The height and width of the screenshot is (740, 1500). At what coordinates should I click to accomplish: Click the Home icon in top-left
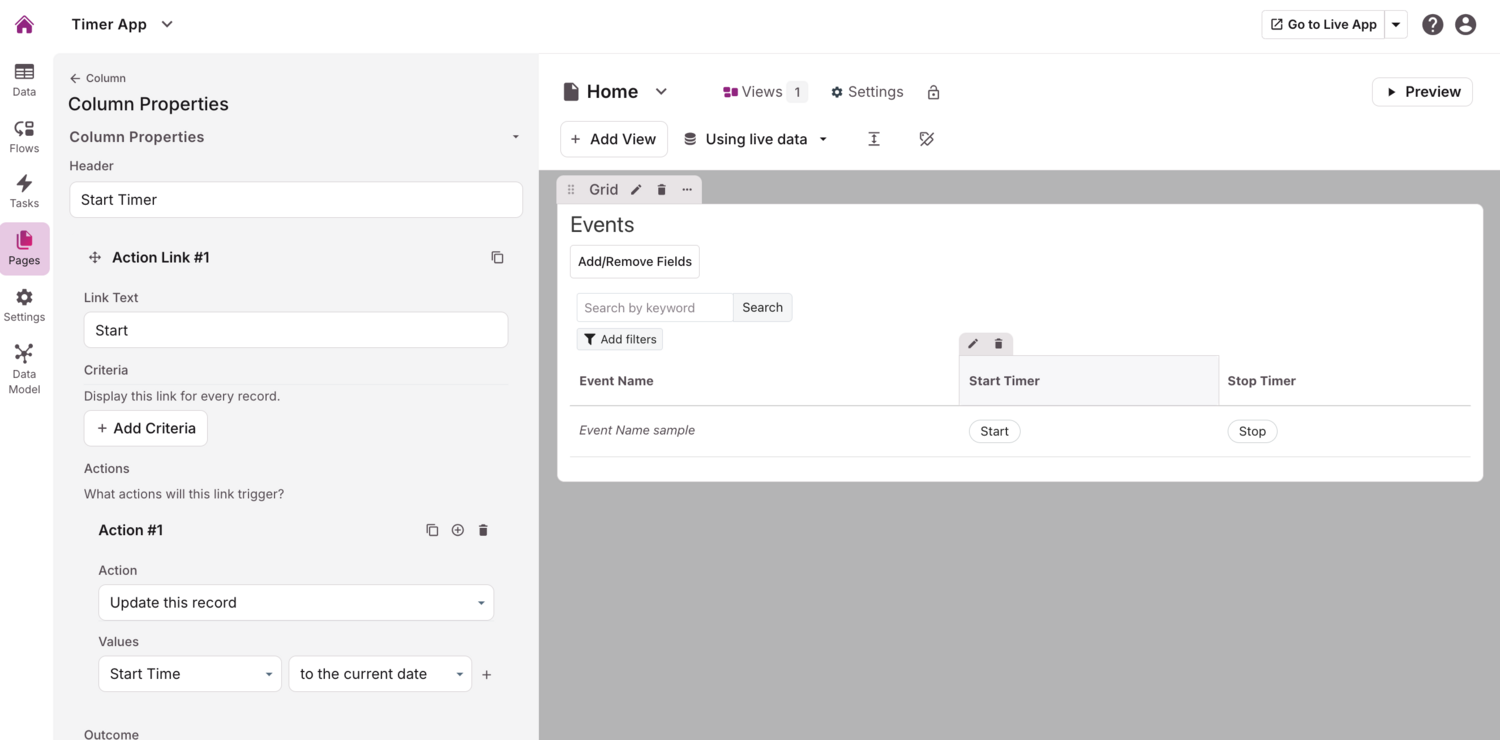[x=24, y=25]
